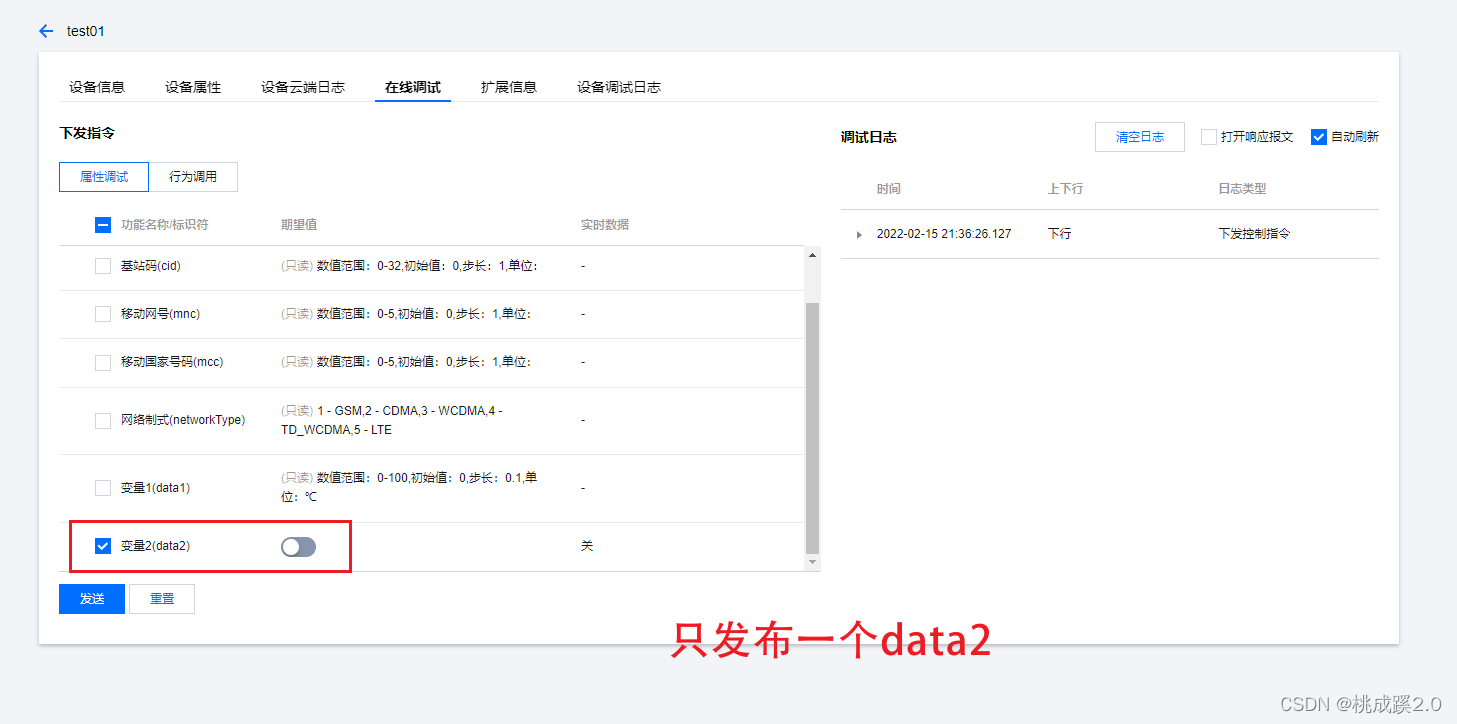Uncheck the 变量2(data2) row checkbox
Screen dimensions: 1457x724
[102, 546]
